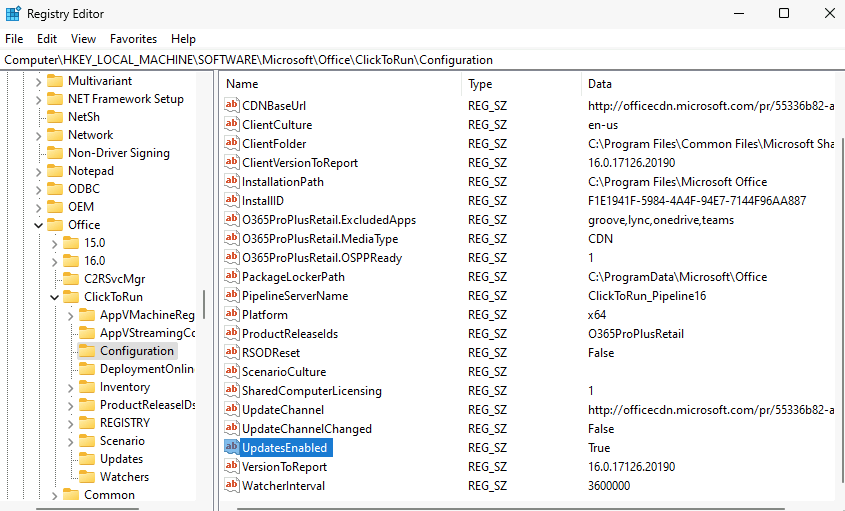Click the folder icon of the ClickToRun key

pyautogui.click(x=71, y=296)
